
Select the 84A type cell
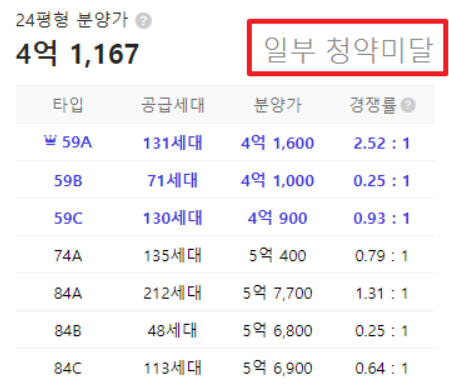tap(68, 293)
